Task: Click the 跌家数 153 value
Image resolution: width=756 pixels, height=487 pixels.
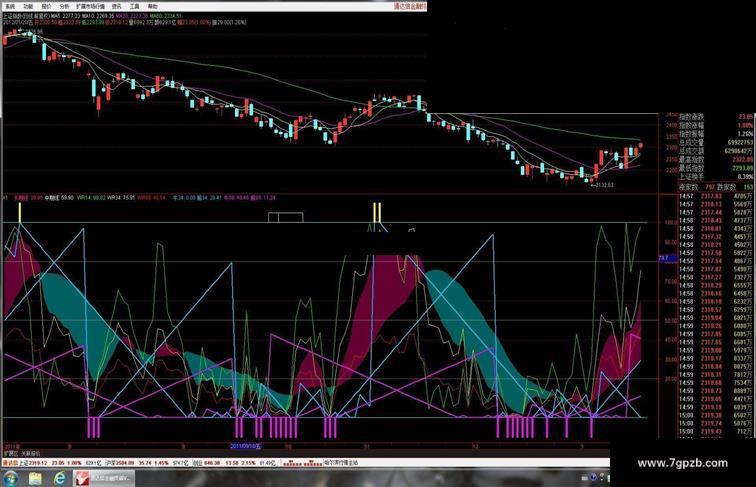Action: (x=748, y=187)
